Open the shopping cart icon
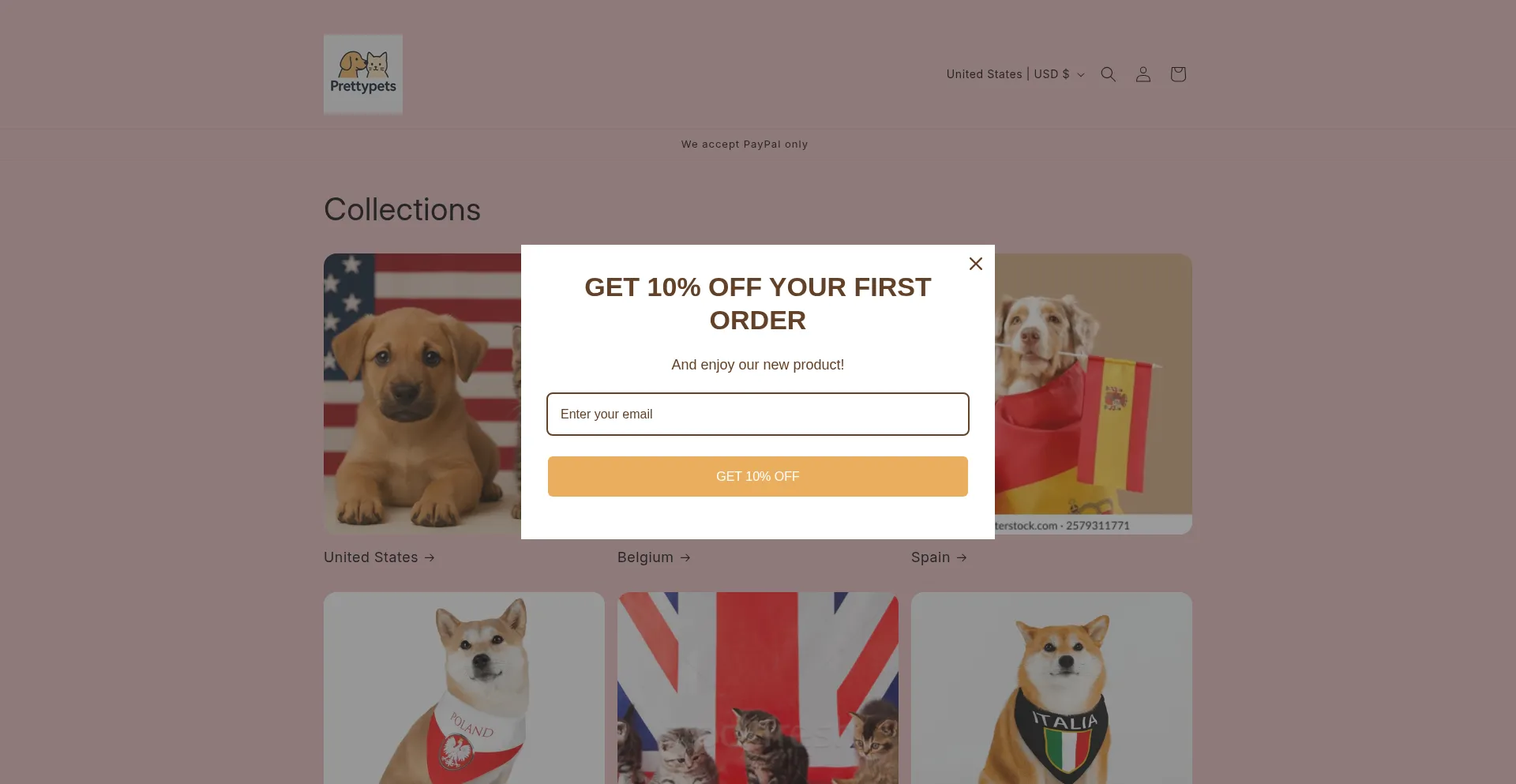Viewport: 1516px width, 784px height. (1177, 74)
